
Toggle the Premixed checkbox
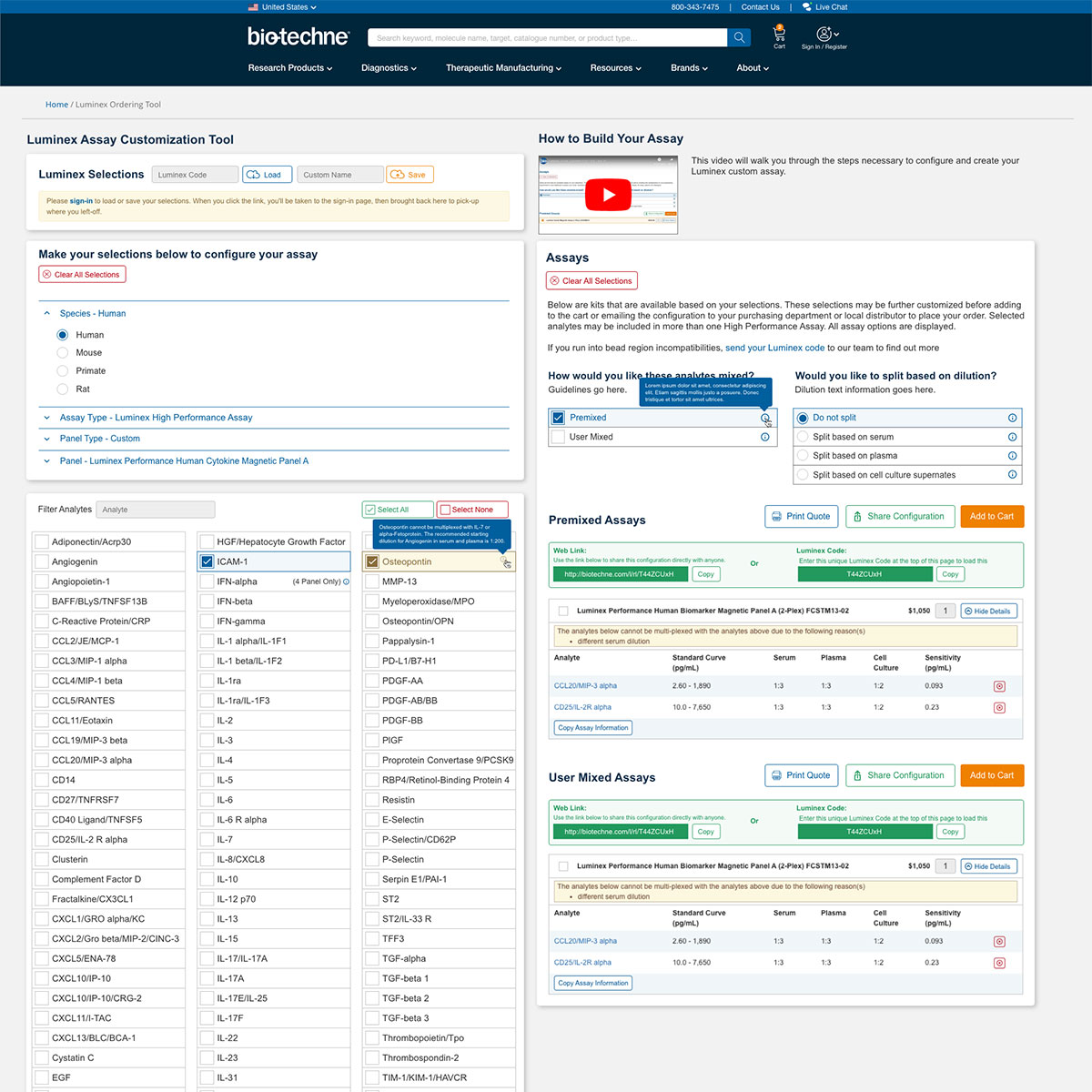(x=558, y=418)
